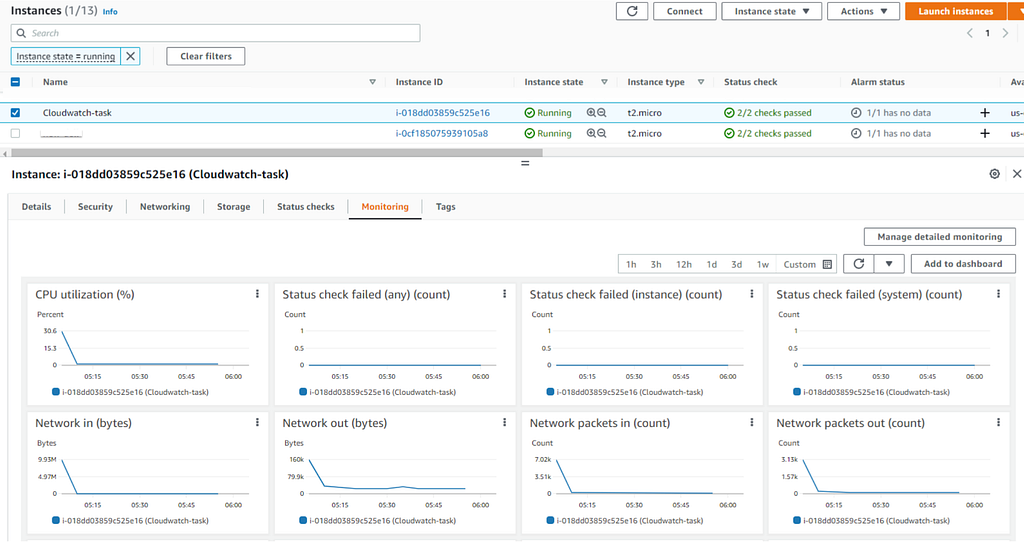This screenshot has width=1024, height=544.
Task: Open the Instances Info link
Action: [x=110, y=12]
